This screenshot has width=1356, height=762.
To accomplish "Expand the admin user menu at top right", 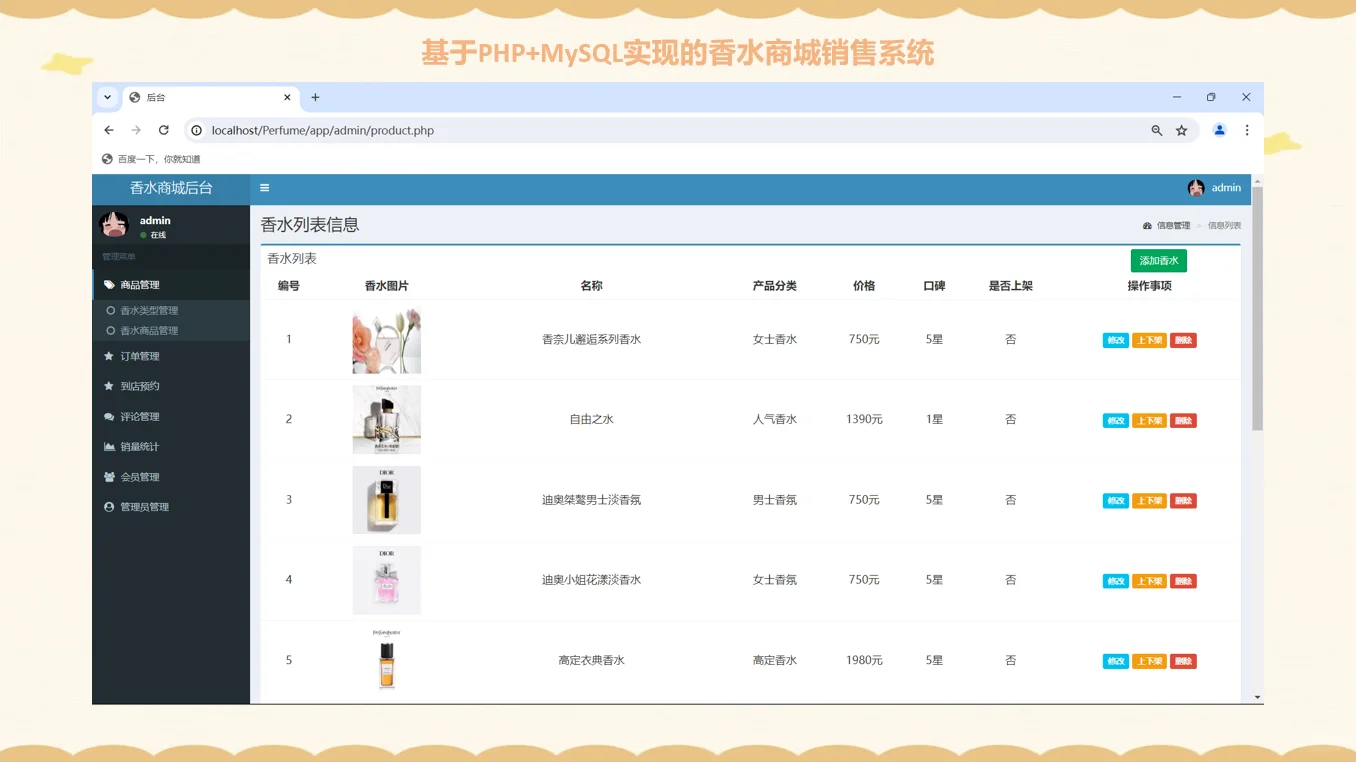I will [1214, 188].
